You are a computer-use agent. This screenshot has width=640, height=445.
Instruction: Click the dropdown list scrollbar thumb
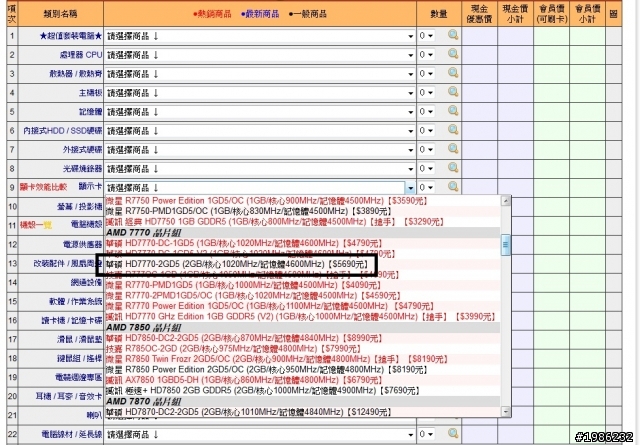tap(506, 245)
